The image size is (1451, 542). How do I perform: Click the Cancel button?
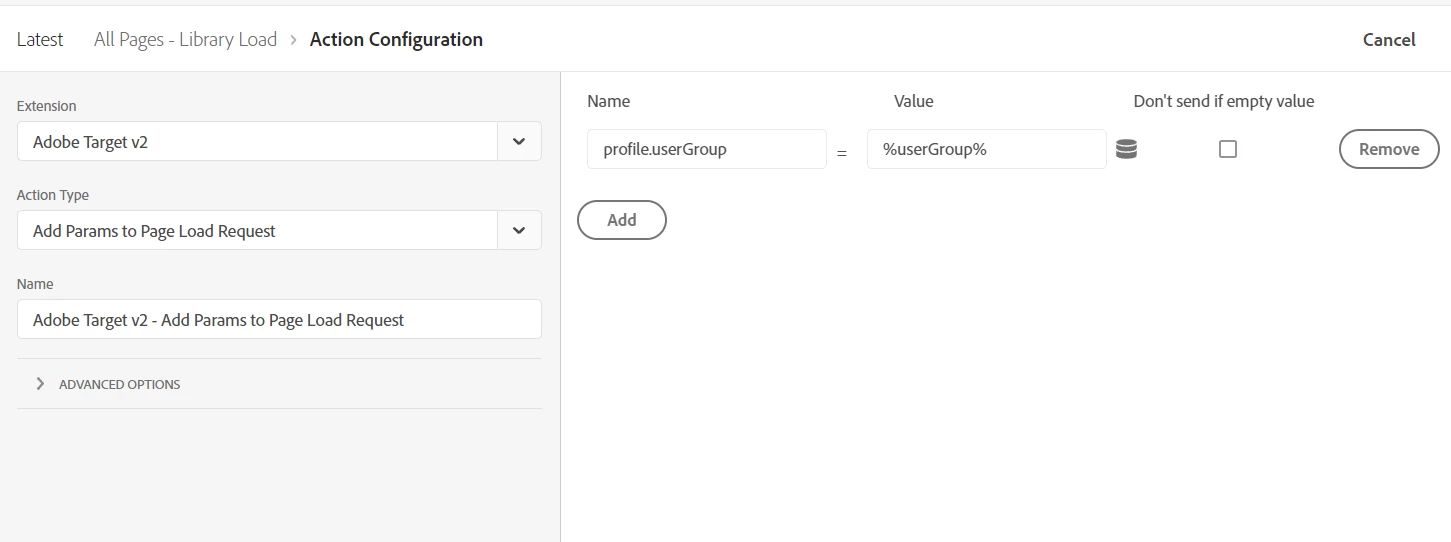point(1389,40)
